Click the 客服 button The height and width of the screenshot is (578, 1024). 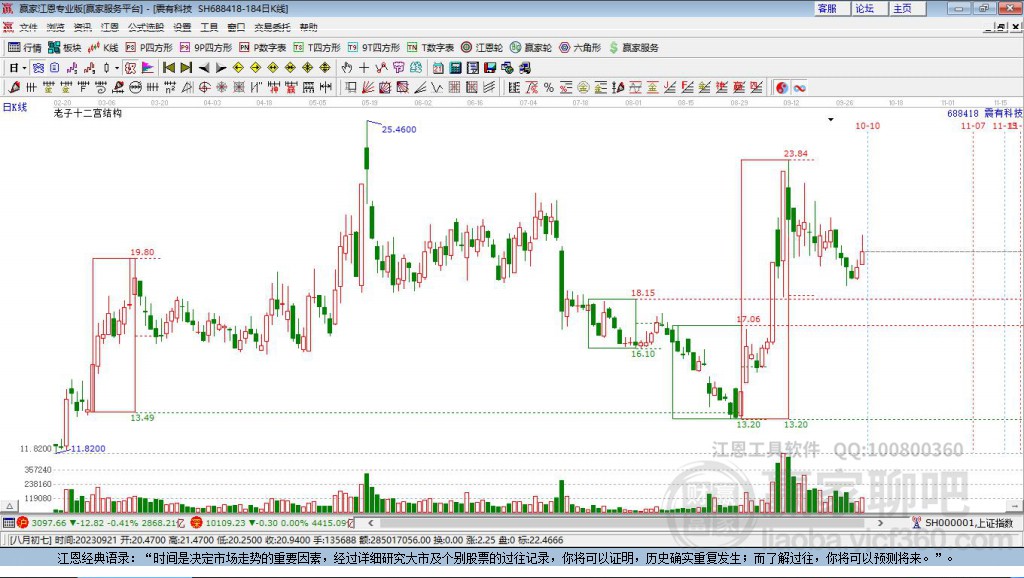(x=831, y=8)
